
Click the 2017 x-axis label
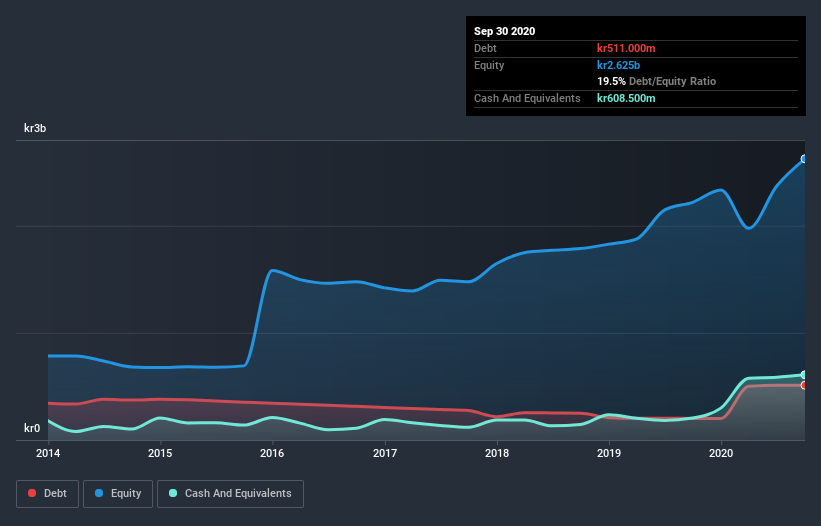click(385, 453)
